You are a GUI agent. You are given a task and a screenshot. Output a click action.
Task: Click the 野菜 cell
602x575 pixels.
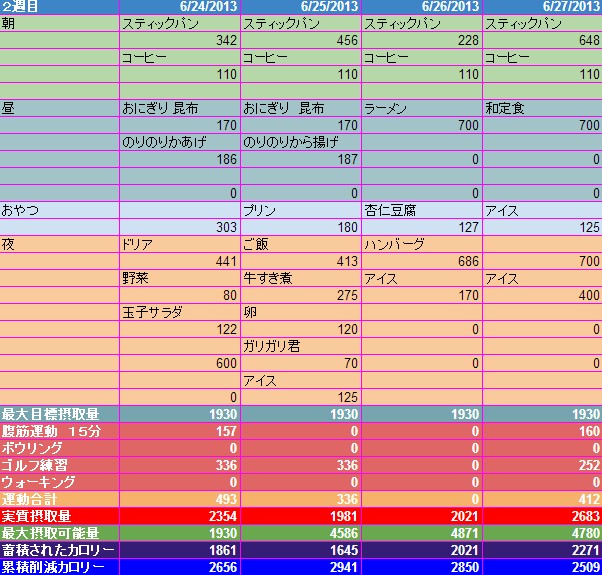[x=180, y=278]
